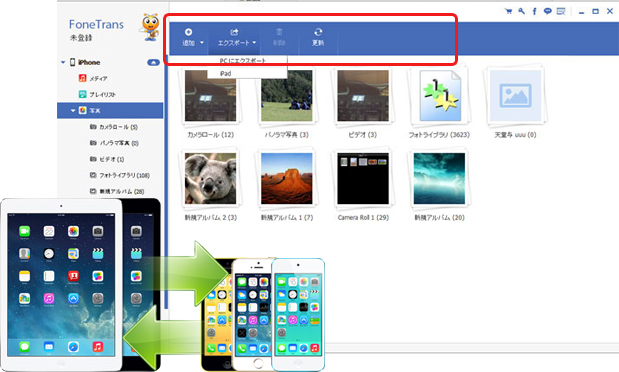Open the フォトライブラリ (3623) album thumbnail
The image size is (619, 372).
pyautogui.click(x=439, y=96)
